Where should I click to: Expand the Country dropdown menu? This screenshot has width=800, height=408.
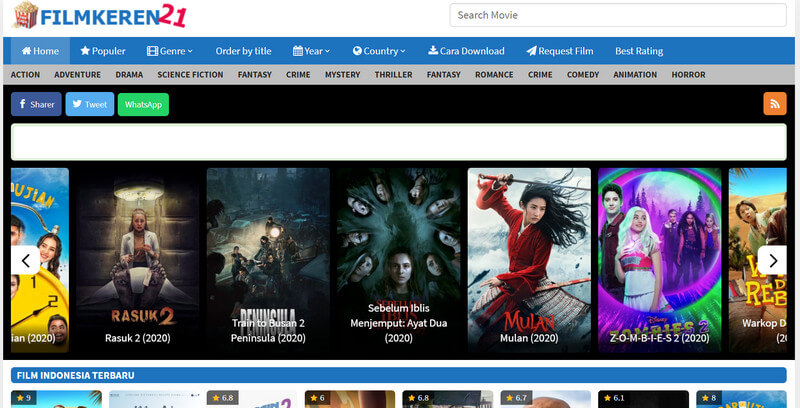coord(379,51)
